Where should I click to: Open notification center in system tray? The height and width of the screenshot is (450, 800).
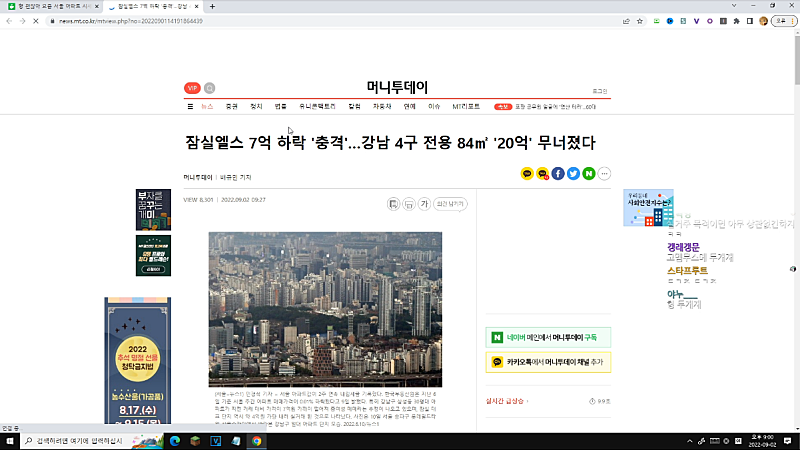pyautogui.click(x=788, y=441)
